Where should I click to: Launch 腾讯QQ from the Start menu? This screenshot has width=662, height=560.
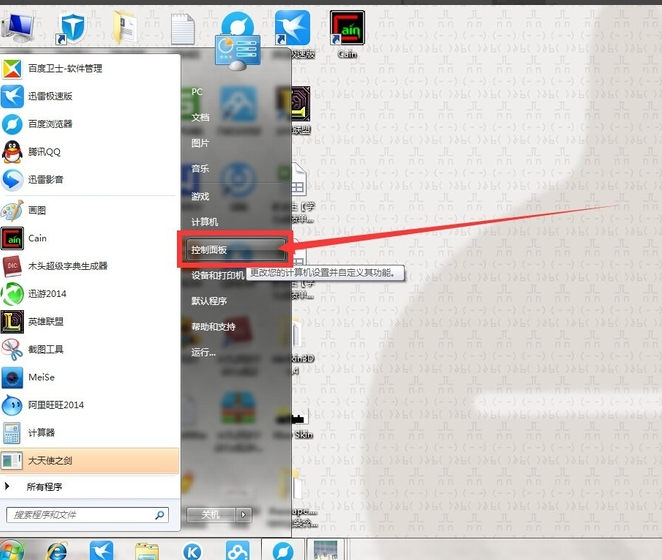(45, 152)
